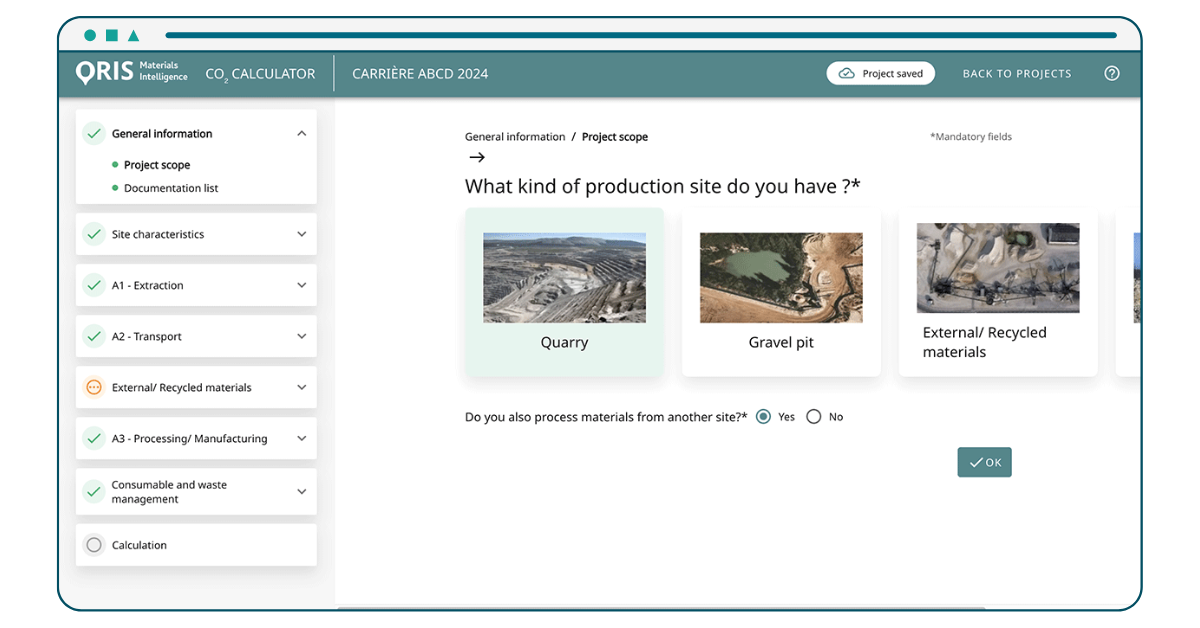1200x628 pixels.
Task: Click the empty circle status icon beside Calculation
Action: pyautogui.click(x=94, y=545)
